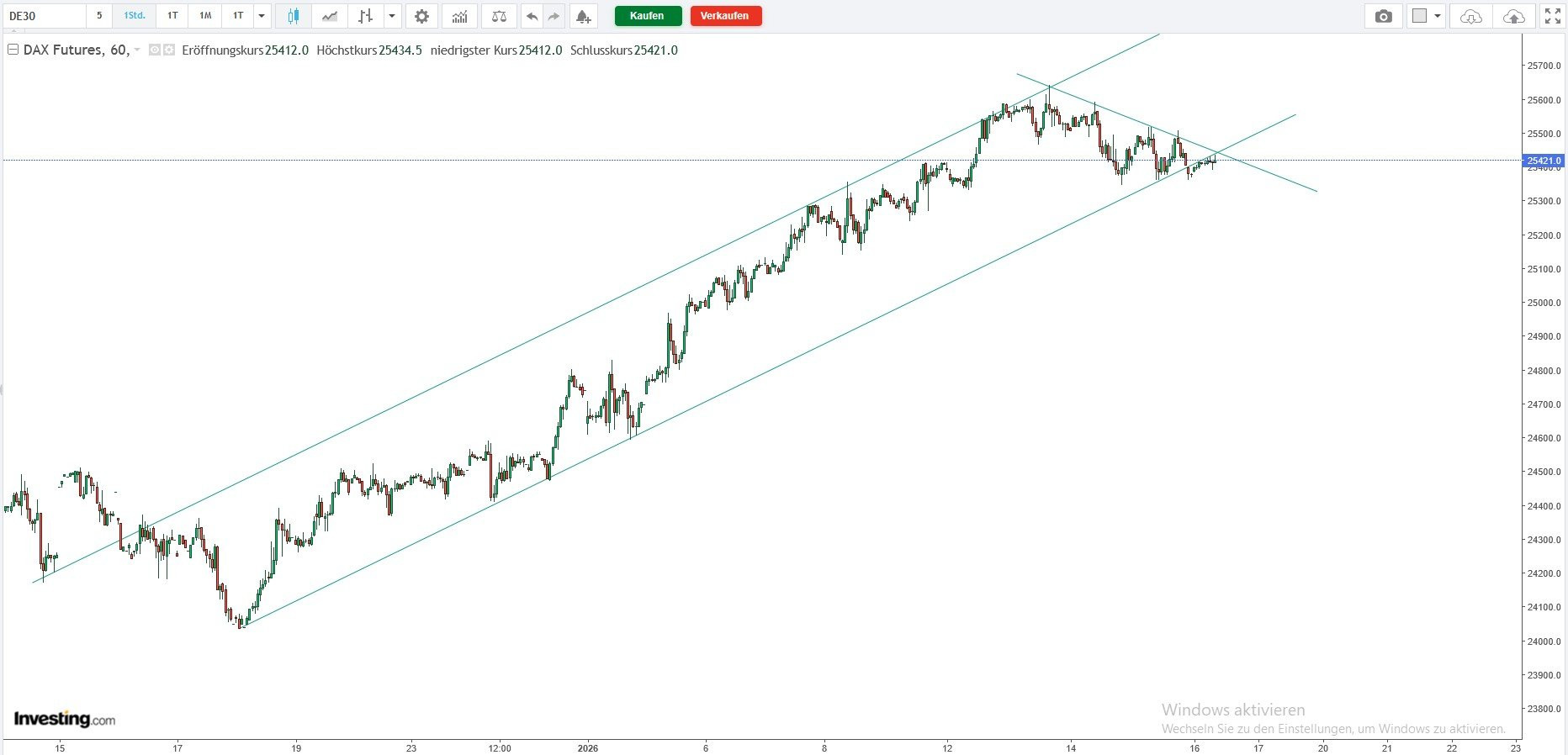This screenshot has height=755, width=1568.
Task: Select the 1Std. timeframe
Action: pyautogui.click(x=135, y=16)
